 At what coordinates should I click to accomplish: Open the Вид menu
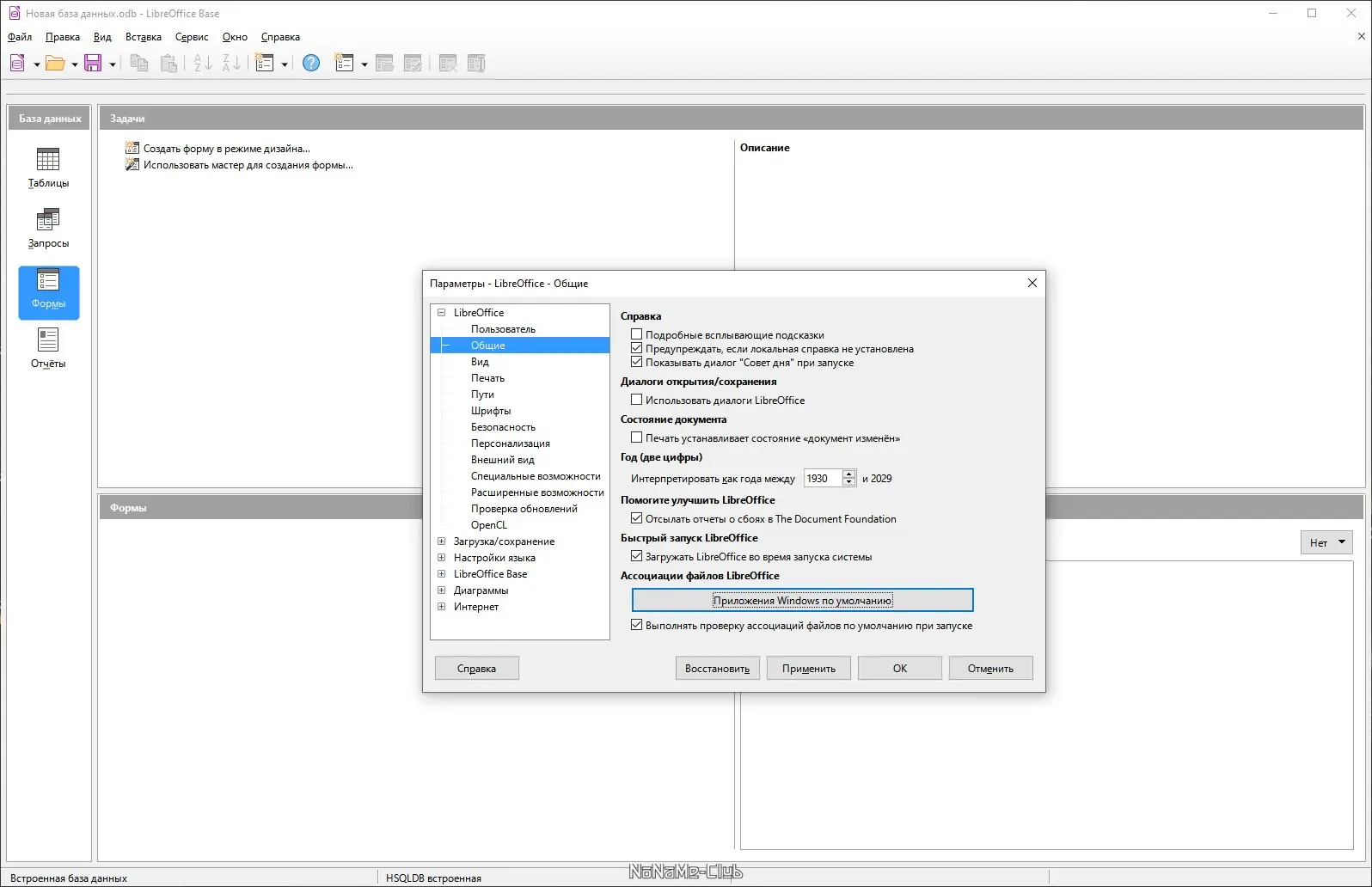pos(103,37)
